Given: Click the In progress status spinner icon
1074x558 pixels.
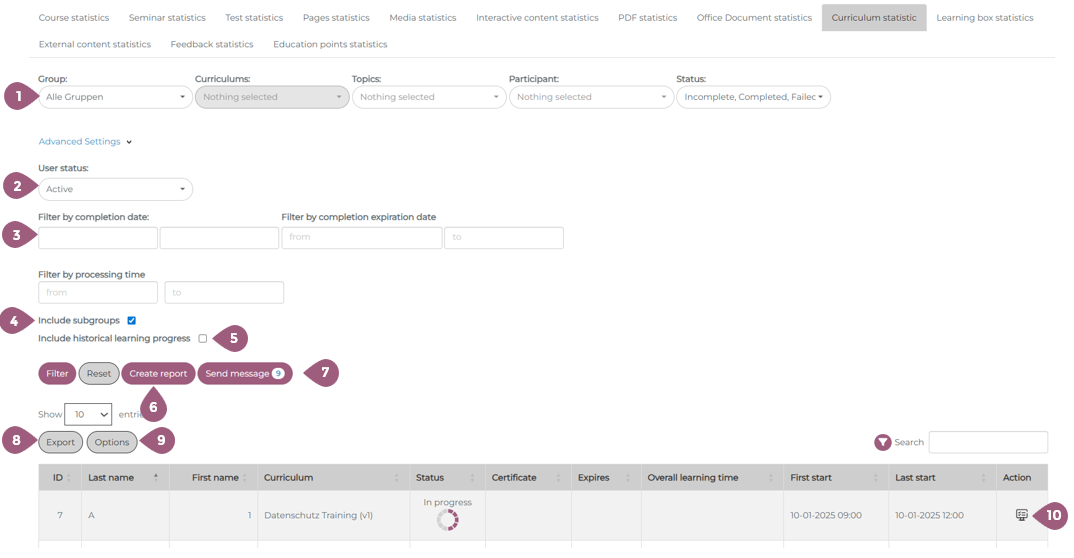Looking at the screenshot, I should coord(447,520).
